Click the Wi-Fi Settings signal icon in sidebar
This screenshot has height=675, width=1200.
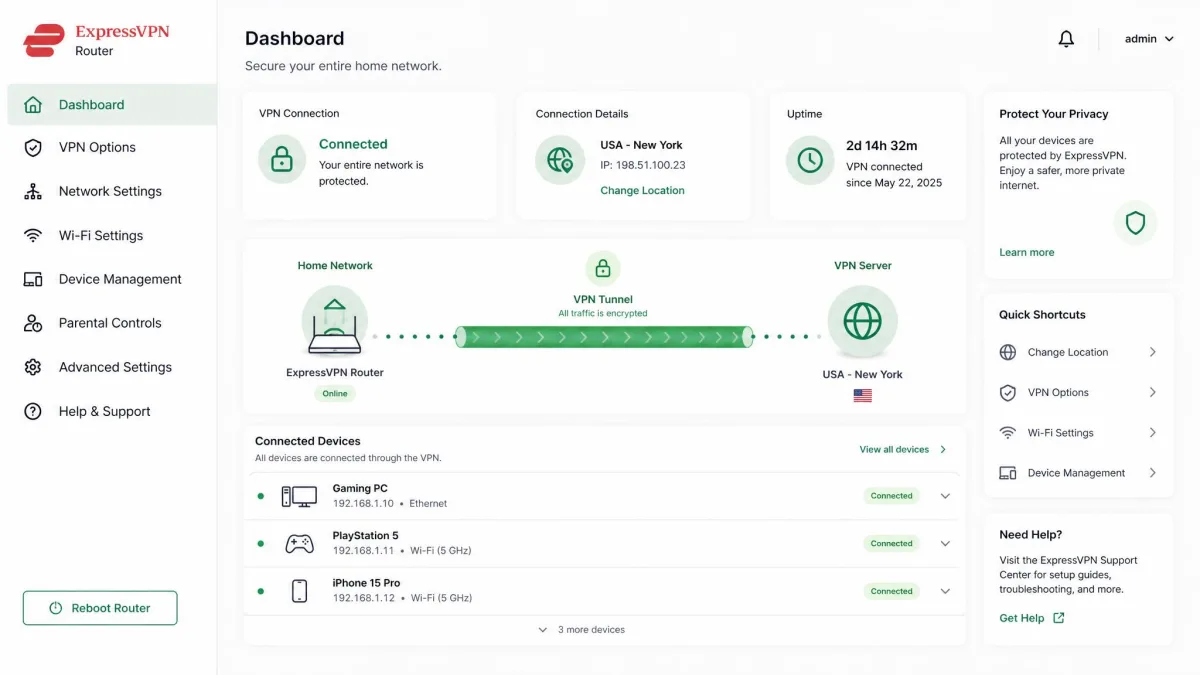click(x=33, y=236)
